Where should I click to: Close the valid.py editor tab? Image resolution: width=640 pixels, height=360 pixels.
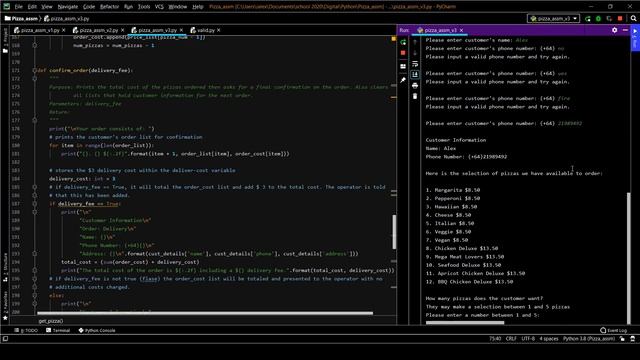click(x=219, y=30)
